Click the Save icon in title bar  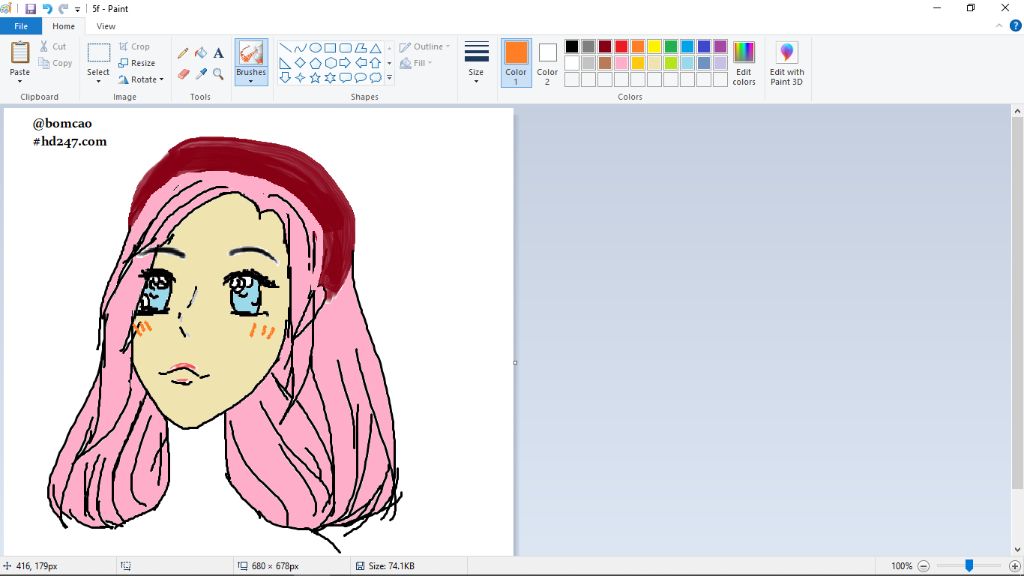[x=31, y=8]
